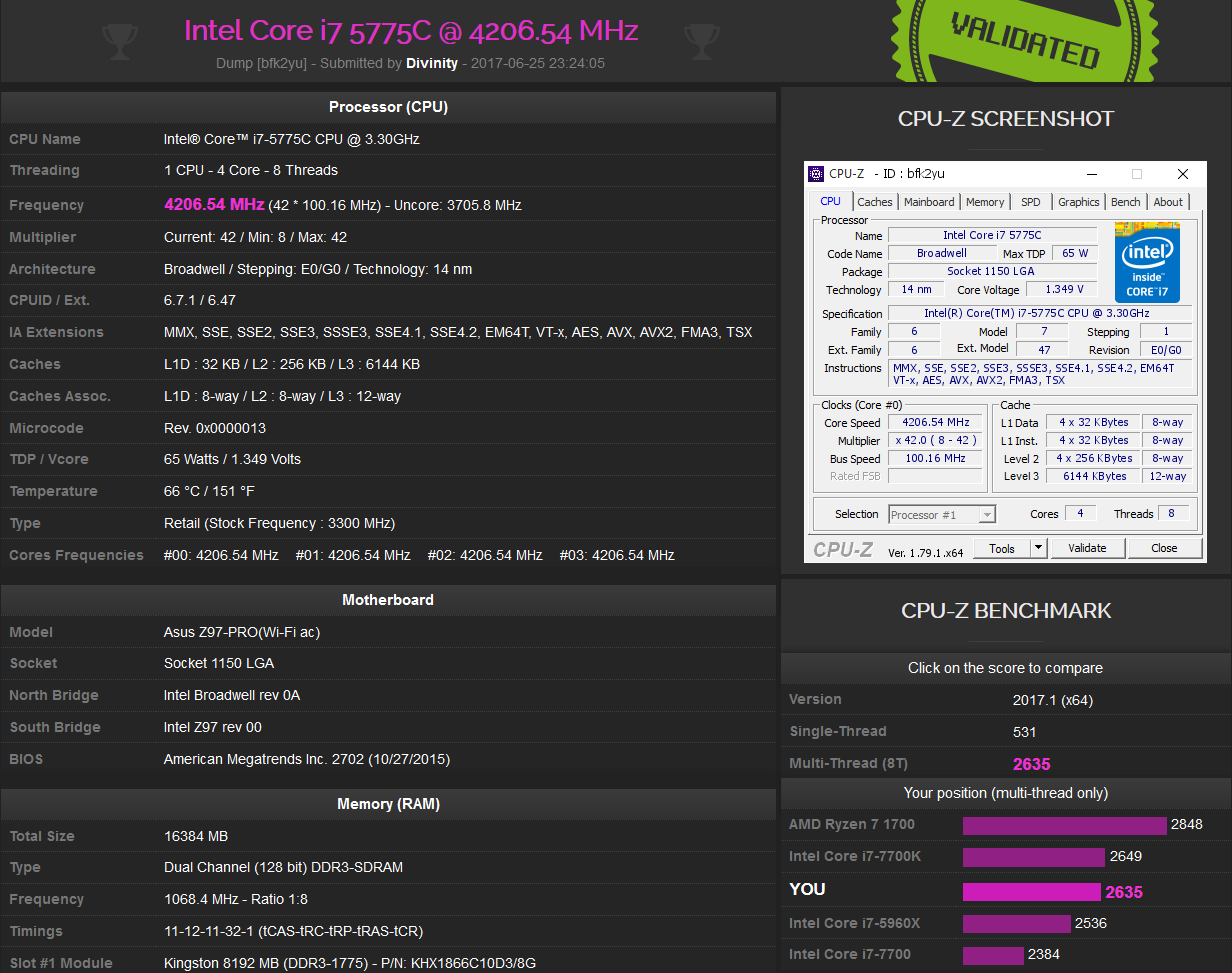
Task: Open the Bench tab in CPU-Z
Action: (1126, 202)
